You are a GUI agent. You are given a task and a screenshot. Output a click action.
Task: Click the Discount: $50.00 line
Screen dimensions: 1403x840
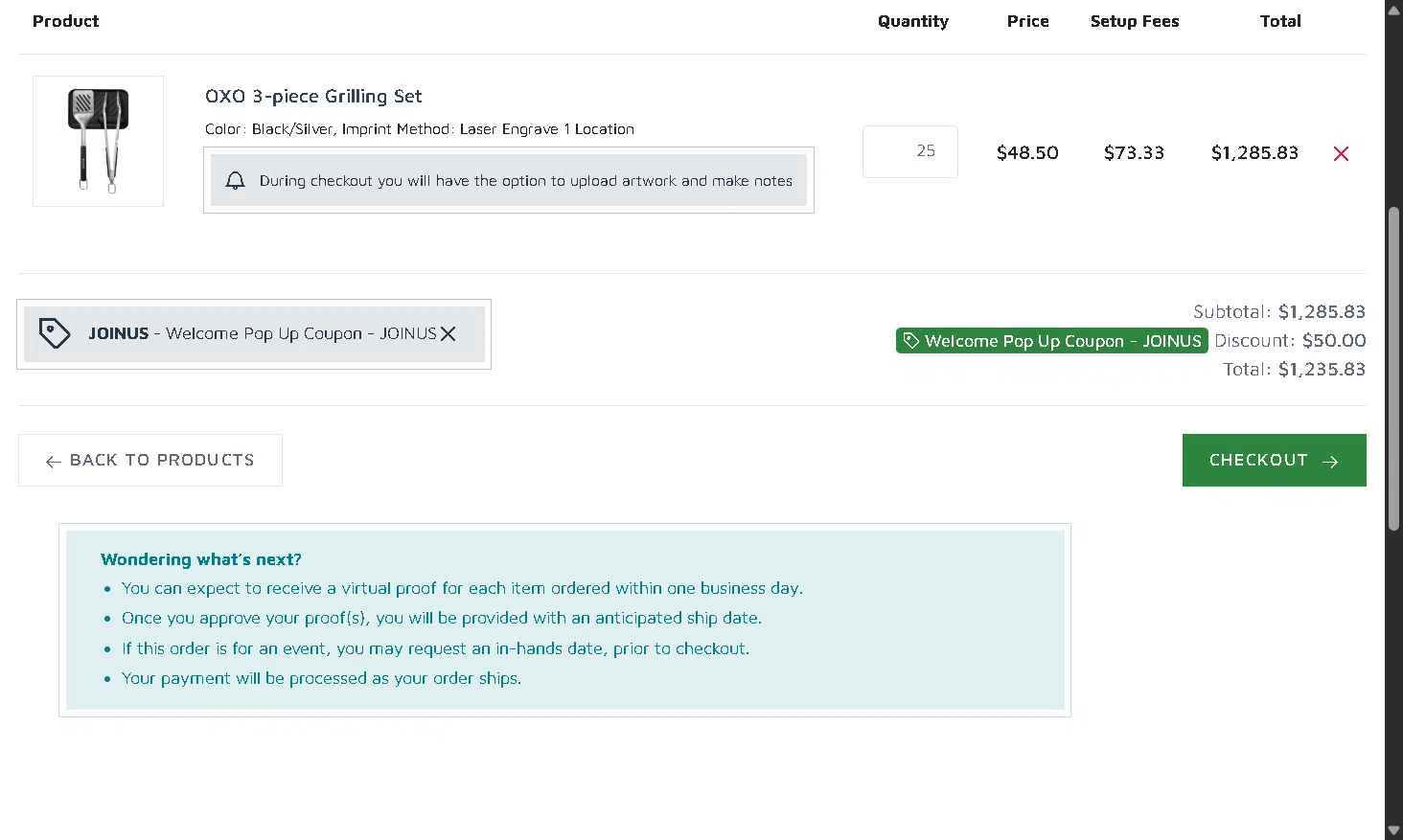coord(1290,340)
